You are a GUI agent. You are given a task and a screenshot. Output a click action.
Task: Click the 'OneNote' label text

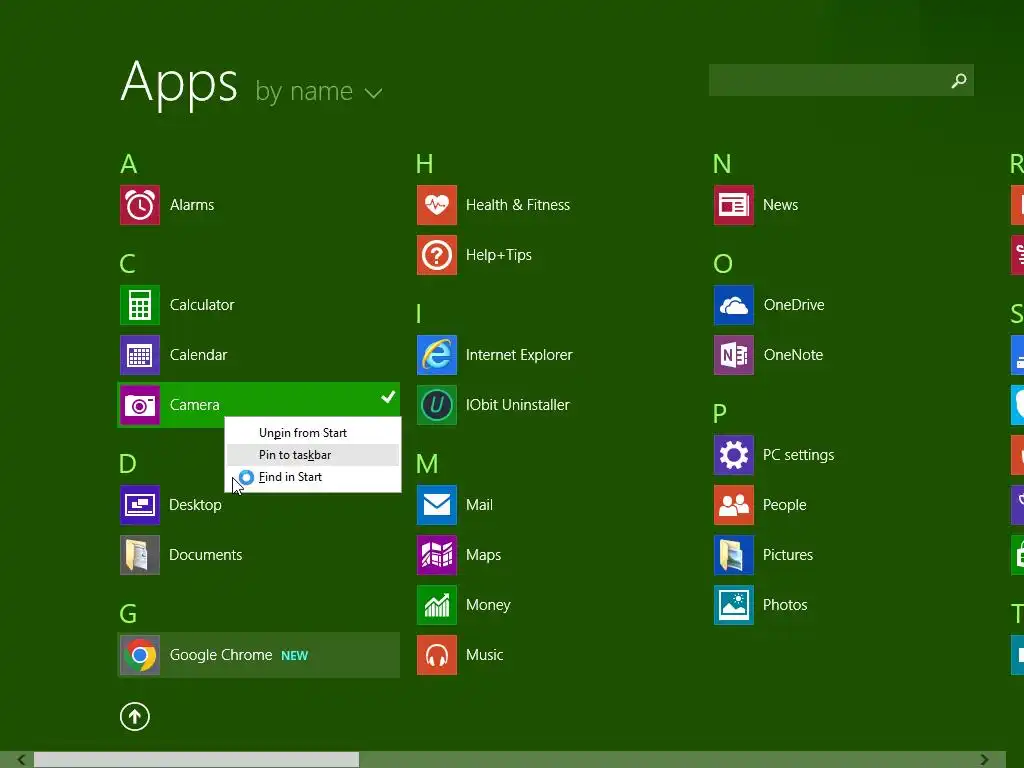(793, 355)
